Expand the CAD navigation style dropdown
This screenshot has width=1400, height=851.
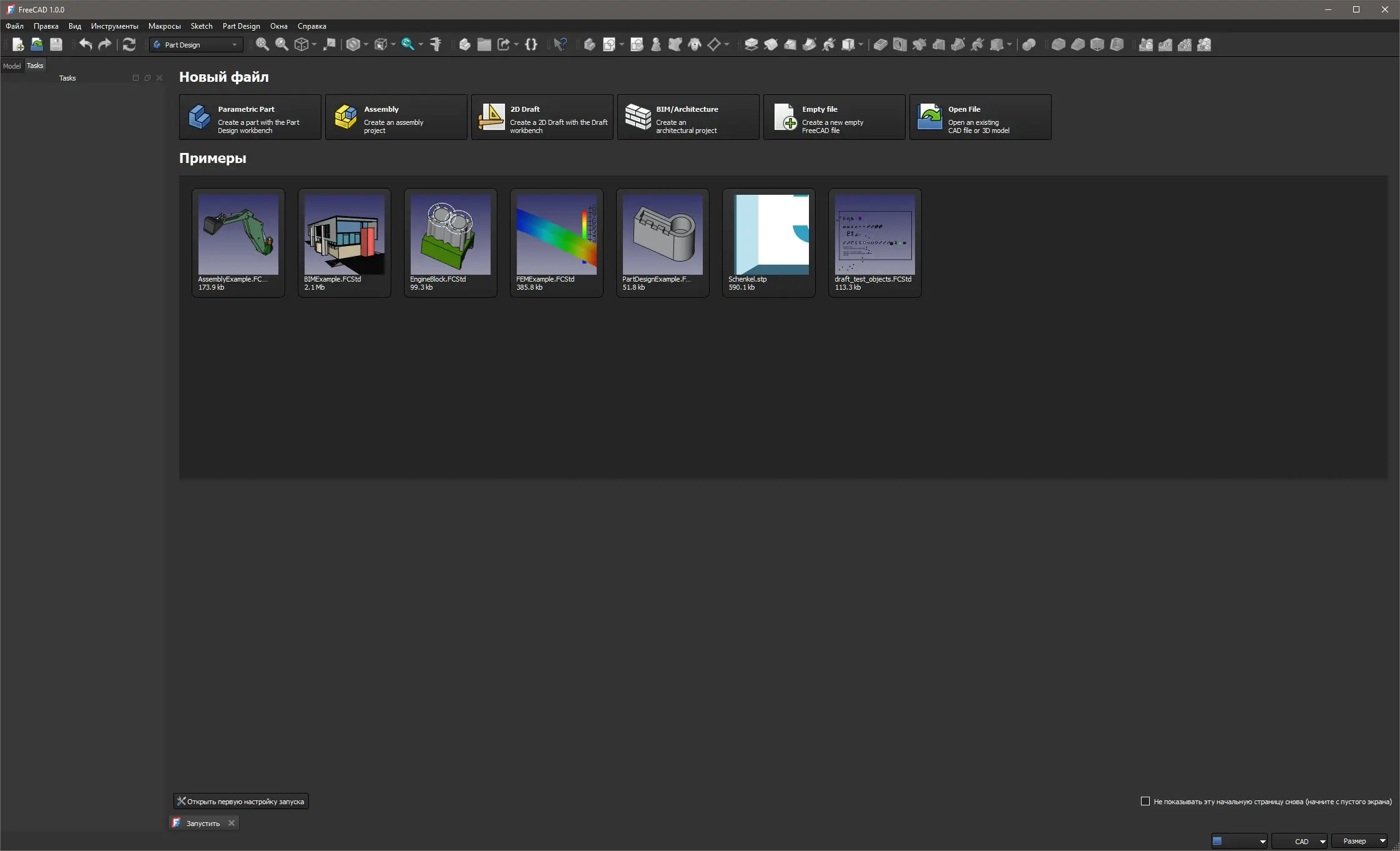1300,841
